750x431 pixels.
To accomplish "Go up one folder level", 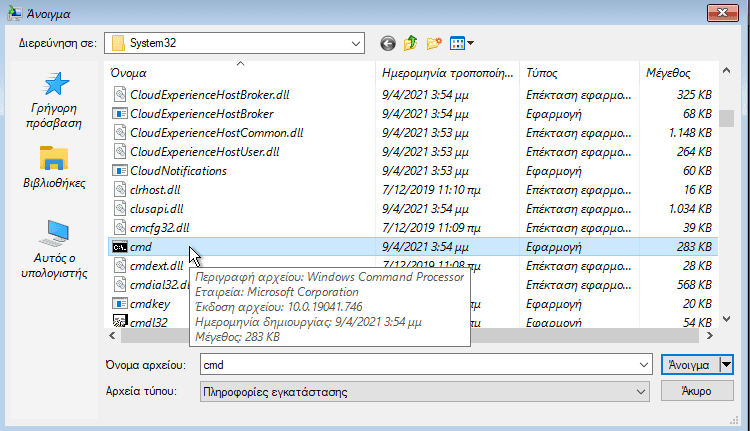I will point(411,43).
